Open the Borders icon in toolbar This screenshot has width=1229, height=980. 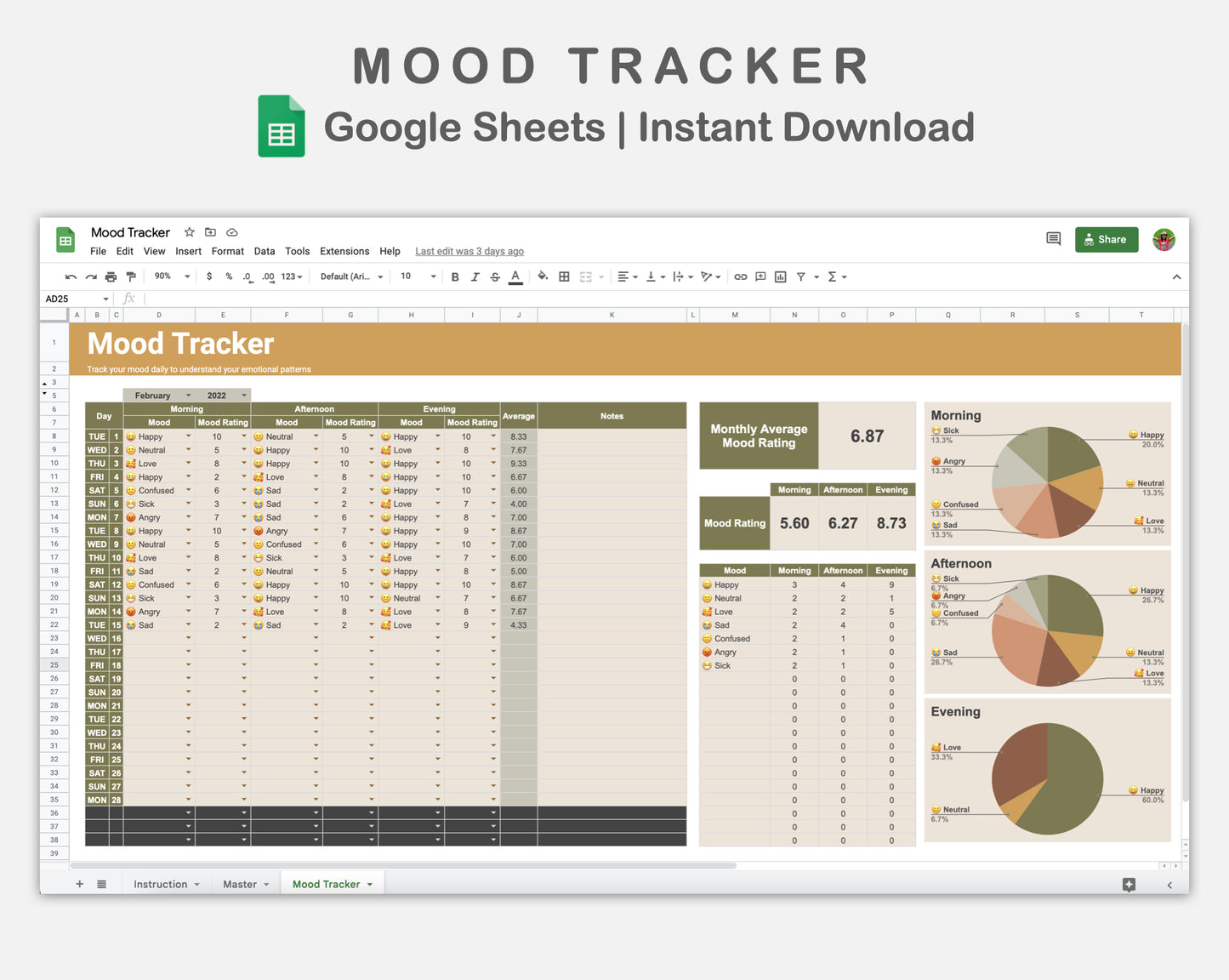pyautogui.click(x=564, y=276)
